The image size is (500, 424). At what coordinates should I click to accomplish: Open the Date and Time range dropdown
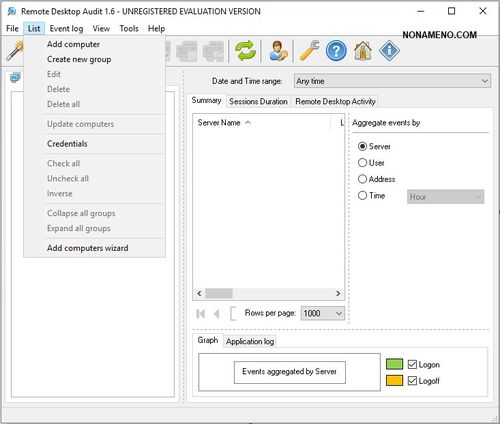[x=392, y=81]
